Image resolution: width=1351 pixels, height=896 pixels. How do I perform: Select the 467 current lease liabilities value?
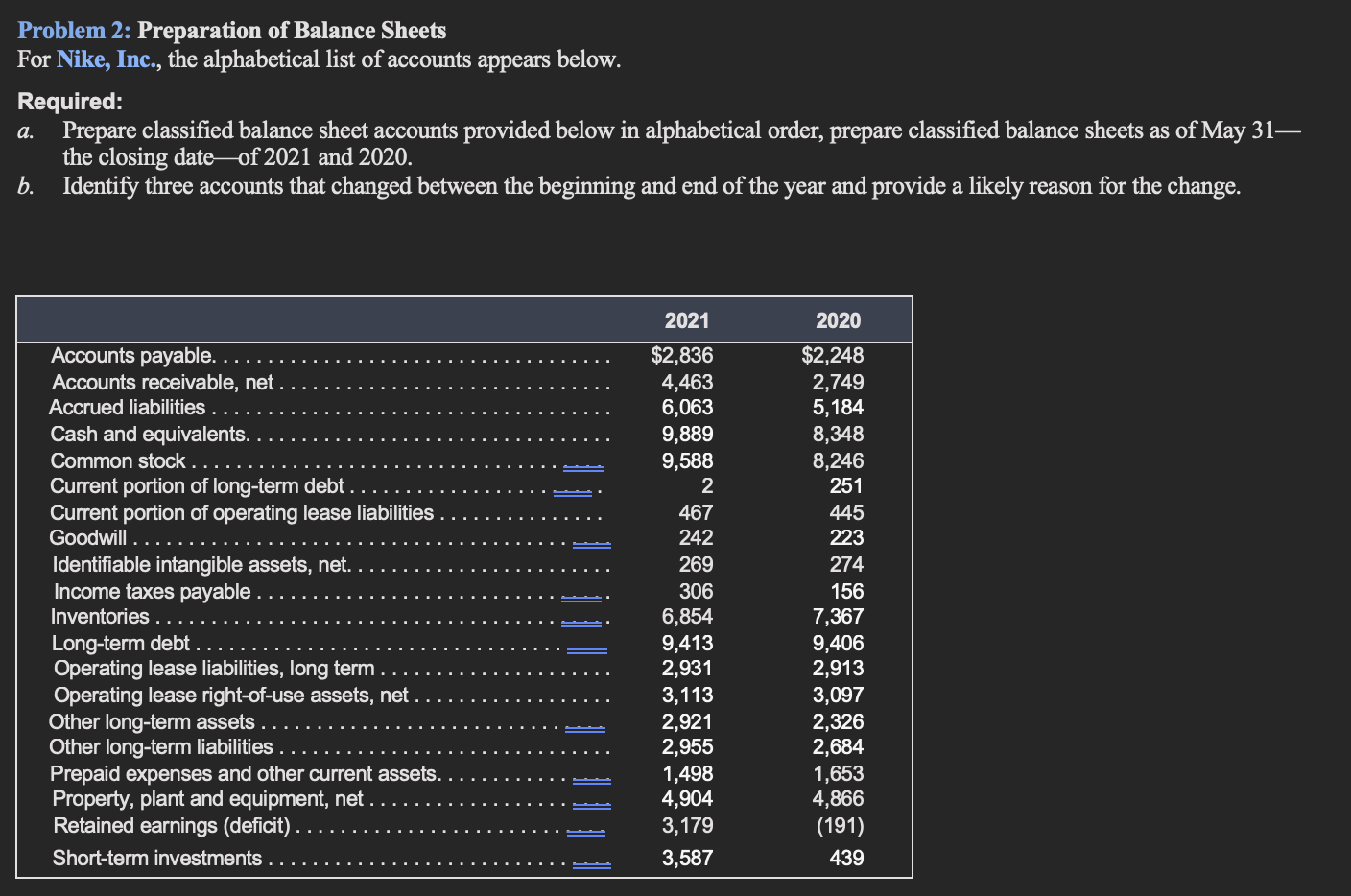point(697,513)
